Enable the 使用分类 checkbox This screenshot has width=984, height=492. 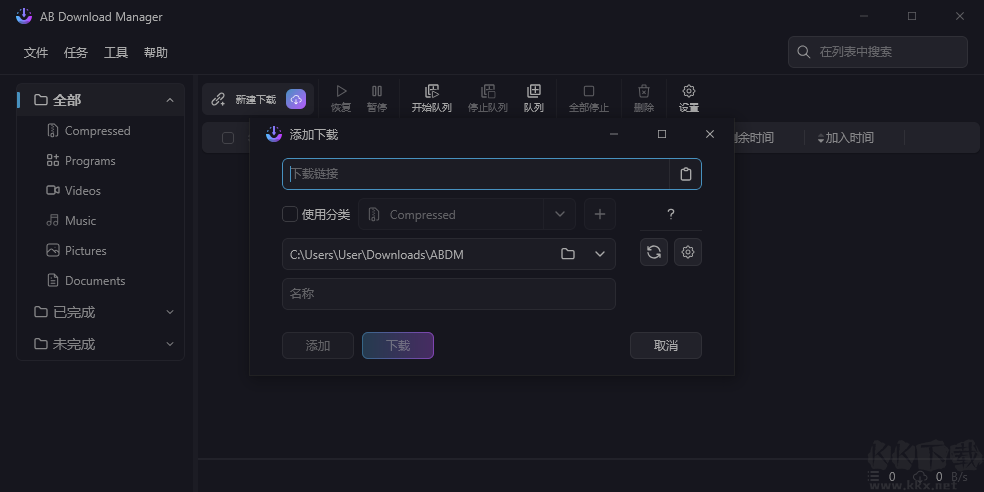(289, 215)
